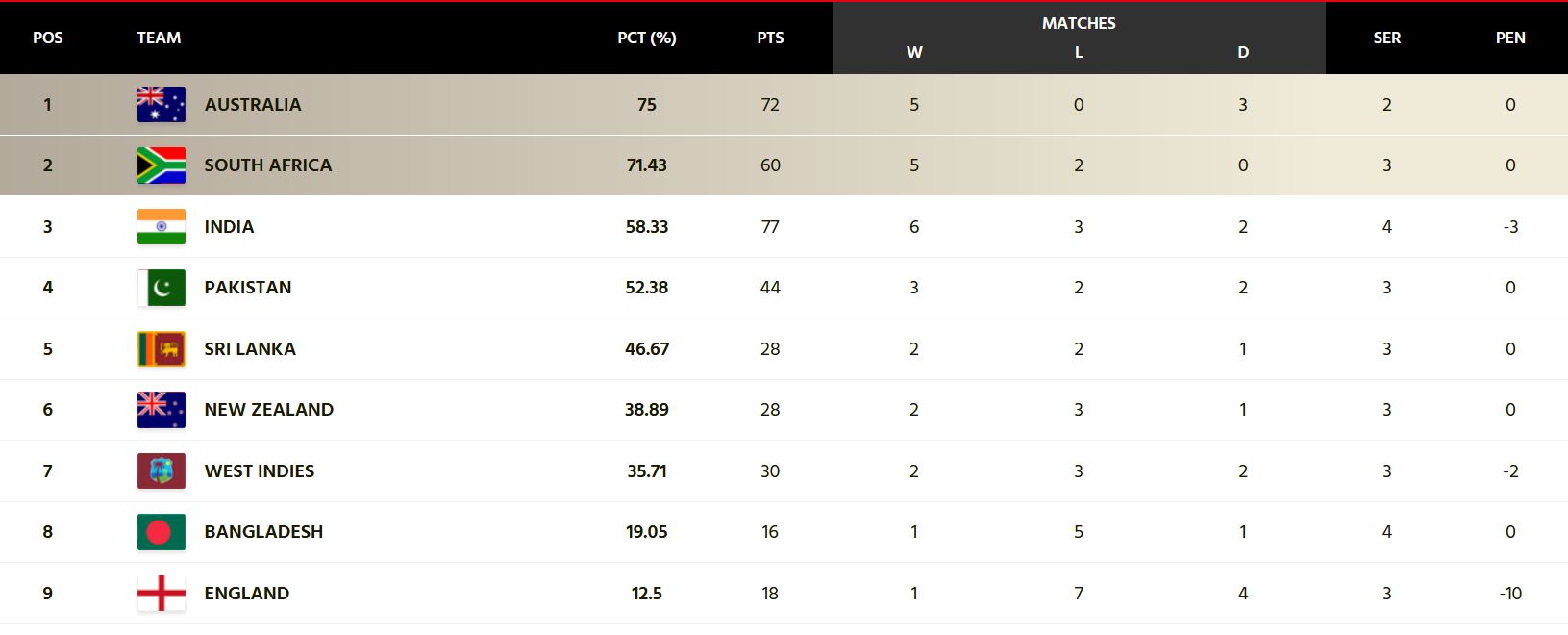1568x635 pixels.
Task: Open the AUSTRALIA team name
Action: point(253,105)
